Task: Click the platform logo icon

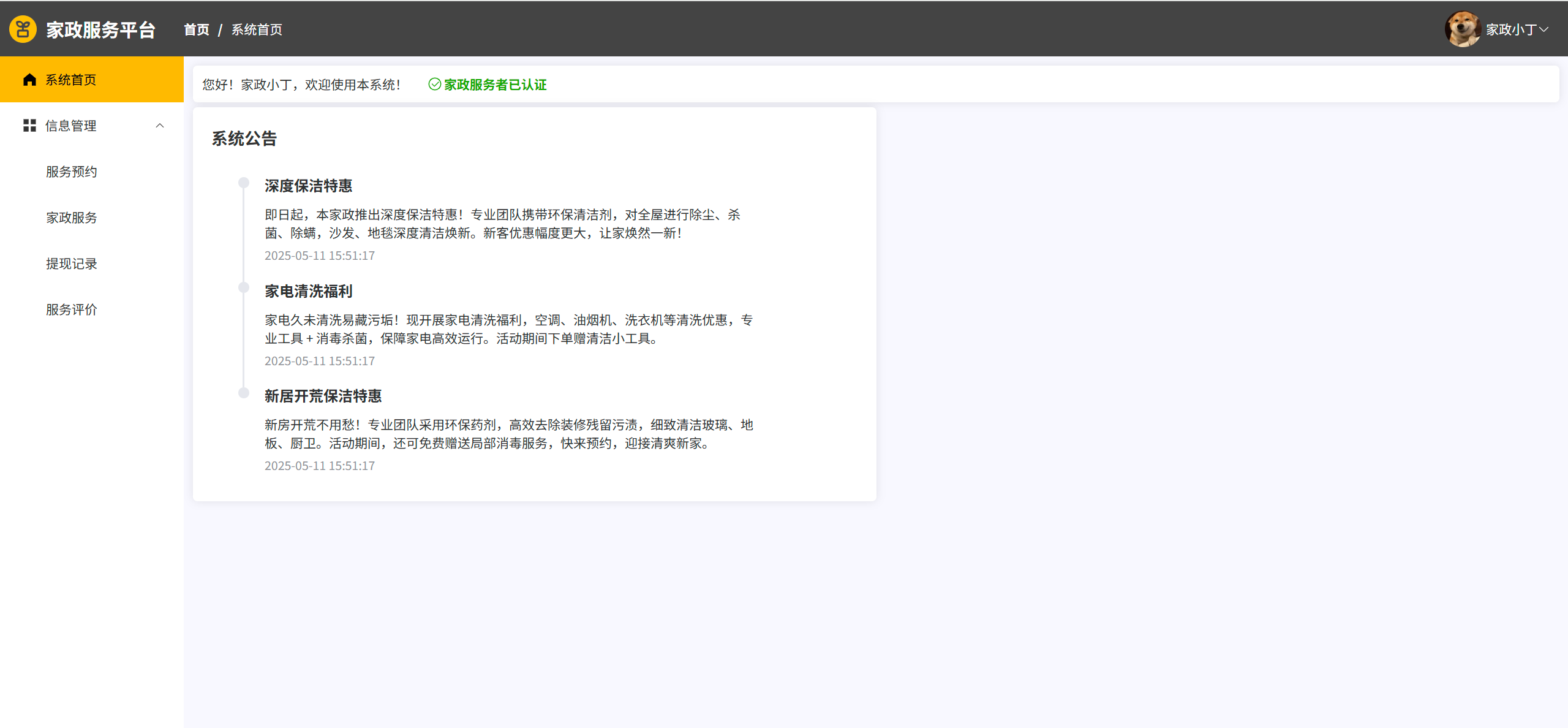Action: coord(23,29)
